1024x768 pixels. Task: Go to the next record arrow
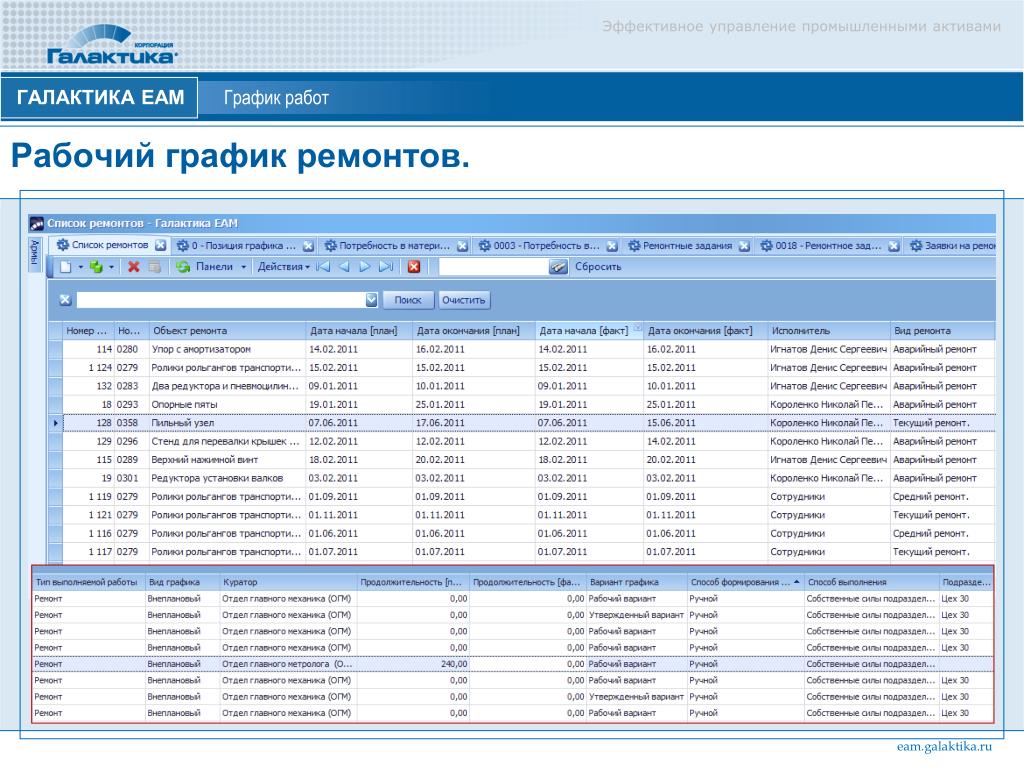pyautogui.click(x=364, y=266)
